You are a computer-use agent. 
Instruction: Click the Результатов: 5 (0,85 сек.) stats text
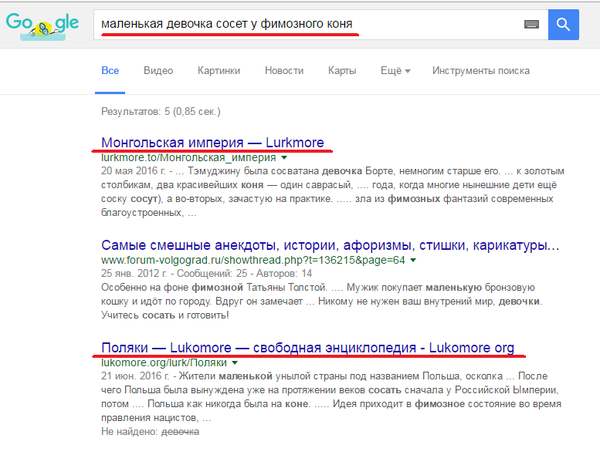point(161,112)
